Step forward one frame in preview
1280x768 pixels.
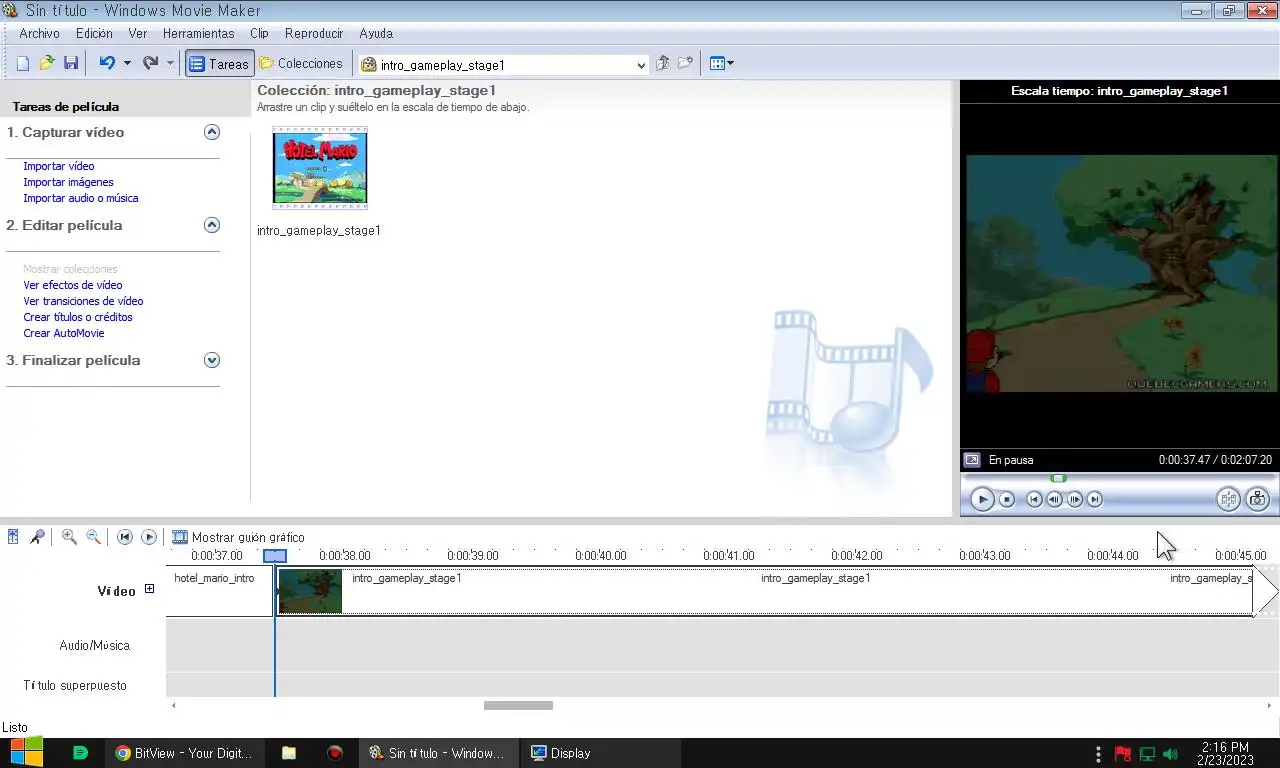tap(1075, 499)
